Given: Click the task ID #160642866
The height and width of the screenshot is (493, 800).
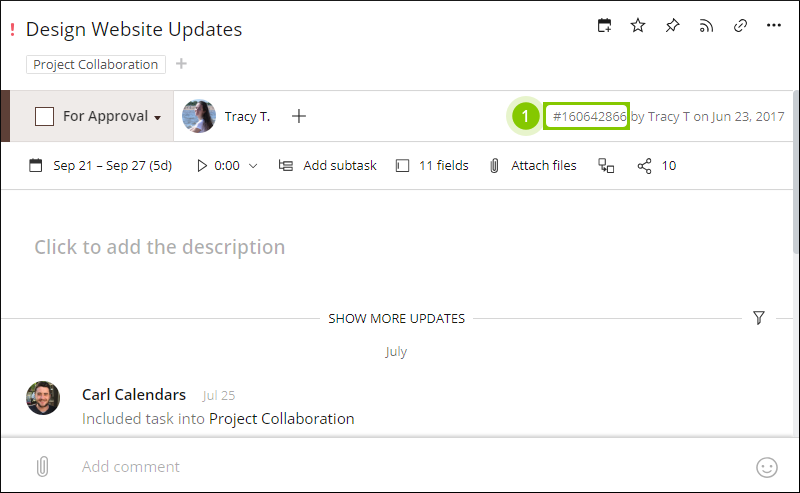Looking at the screenshot, I should [x=589, y=116].
